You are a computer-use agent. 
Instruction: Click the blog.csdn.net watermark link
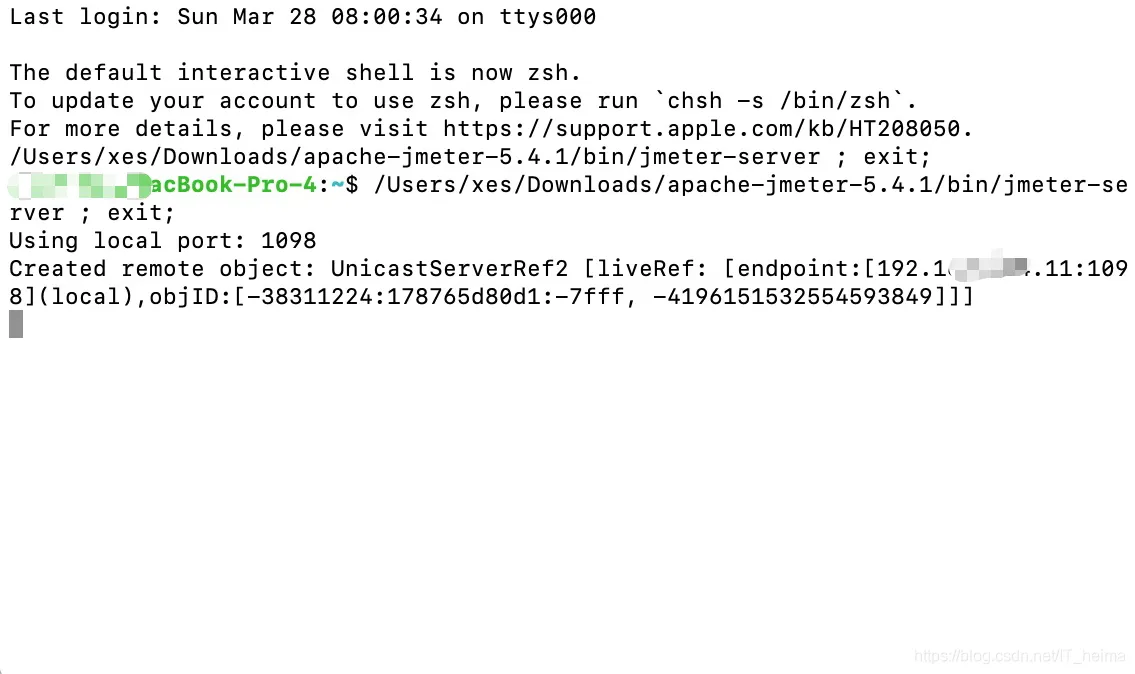[1021, 656]
